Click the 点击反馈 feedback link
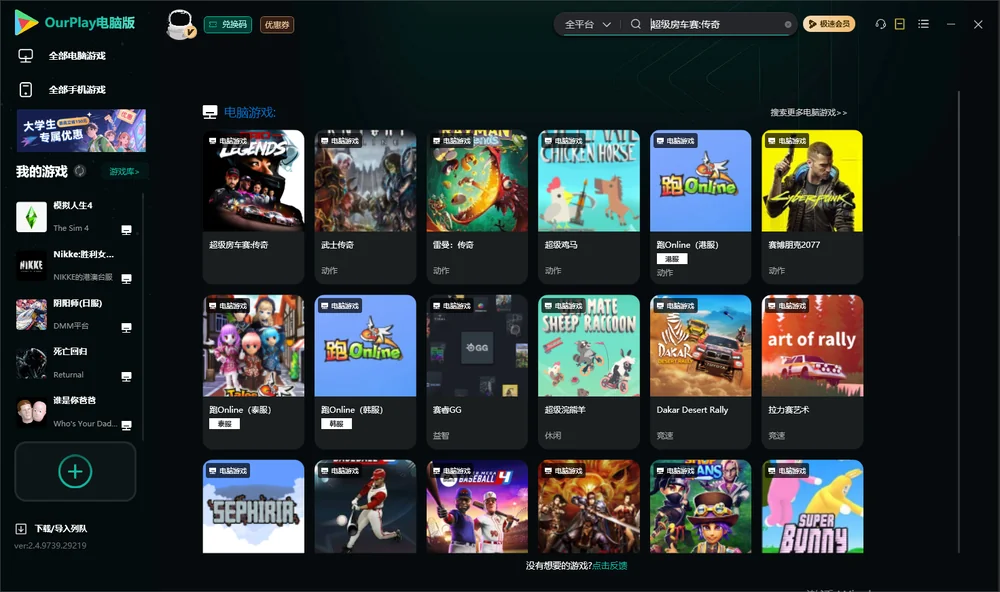1000x592 pixels. (x=609, y=565)
